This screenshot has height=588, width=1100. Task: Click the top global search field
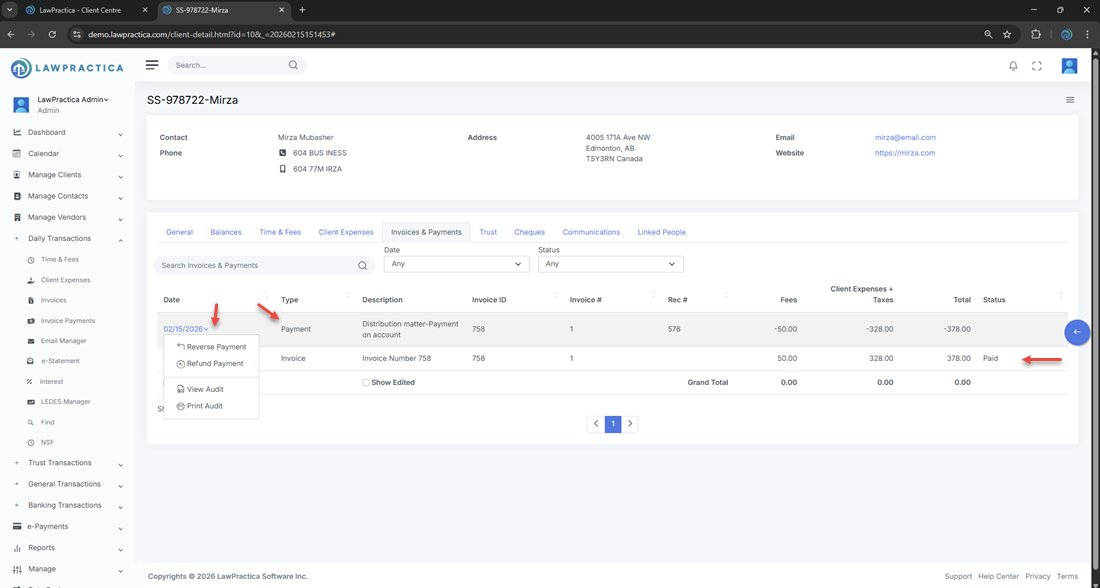point(228,65)
